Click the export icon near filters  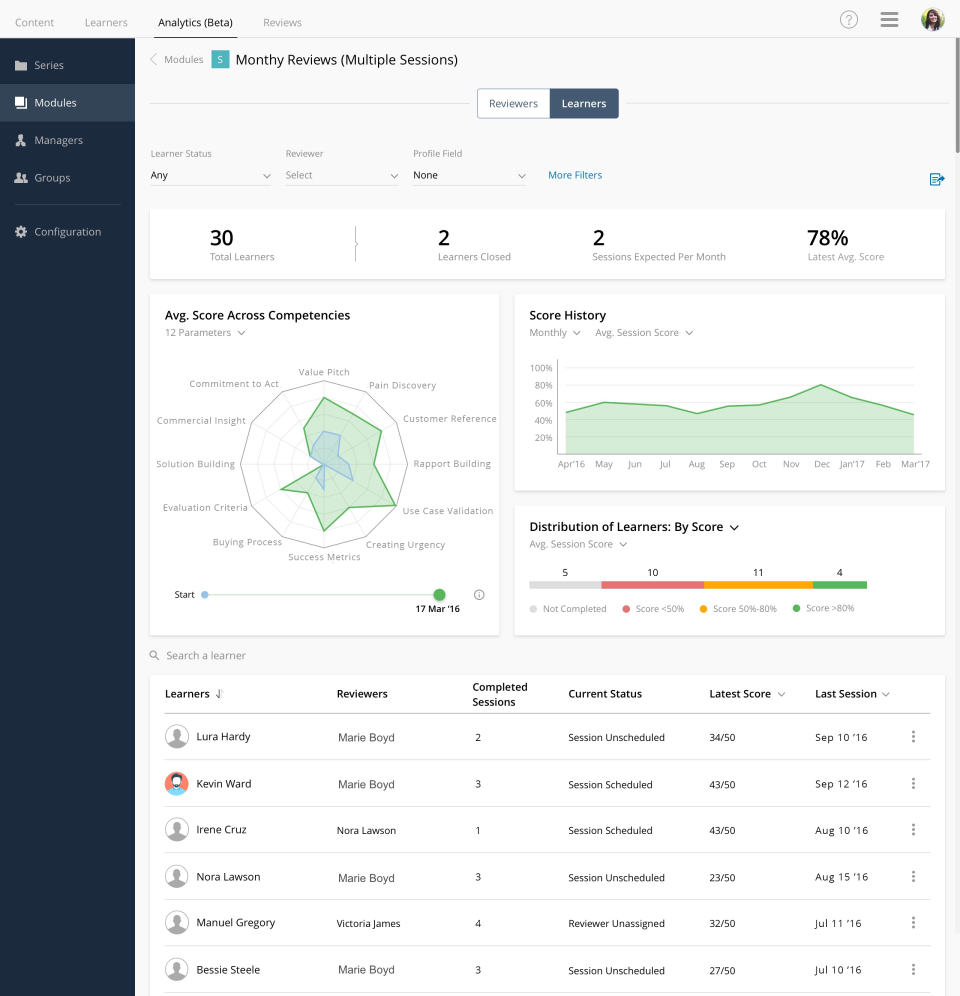point(936,179)
